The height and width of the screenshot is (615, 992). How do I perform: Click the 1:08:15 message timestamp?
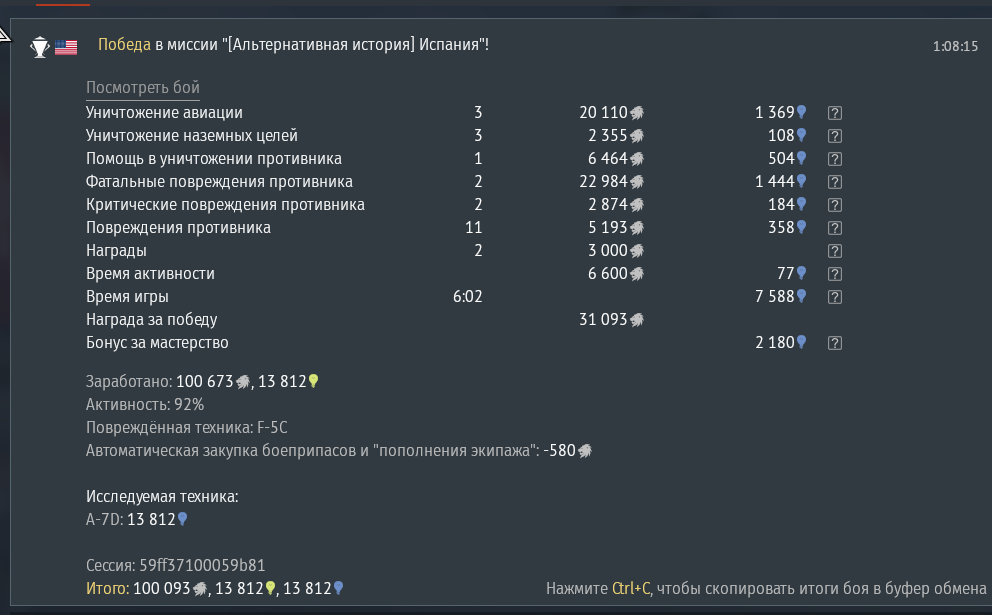point(954,46)
